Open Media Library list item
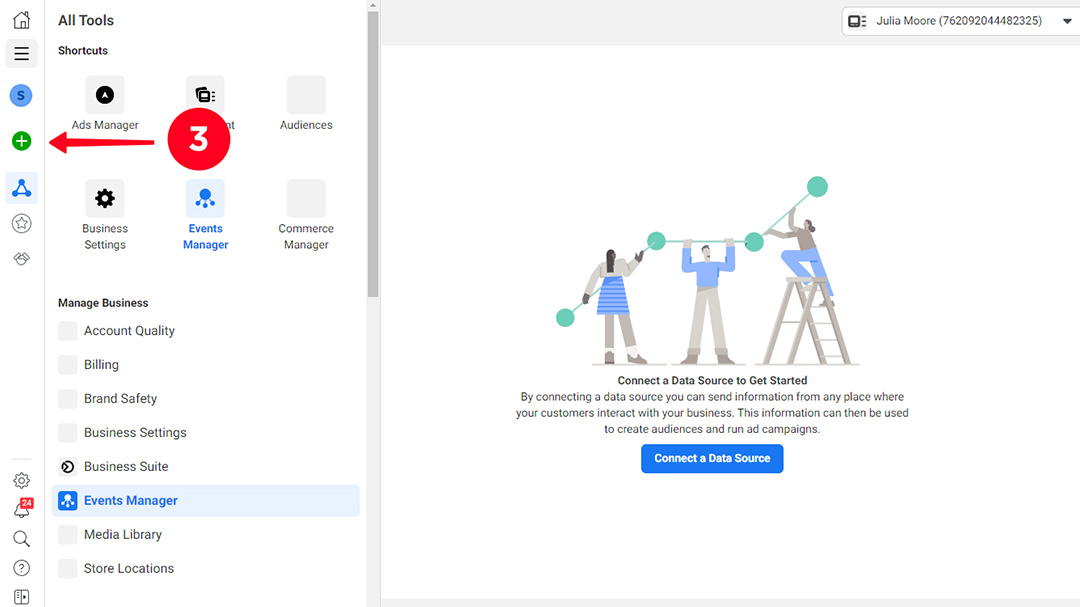This screenshot has width=1080, height=607. click(205, 535)
